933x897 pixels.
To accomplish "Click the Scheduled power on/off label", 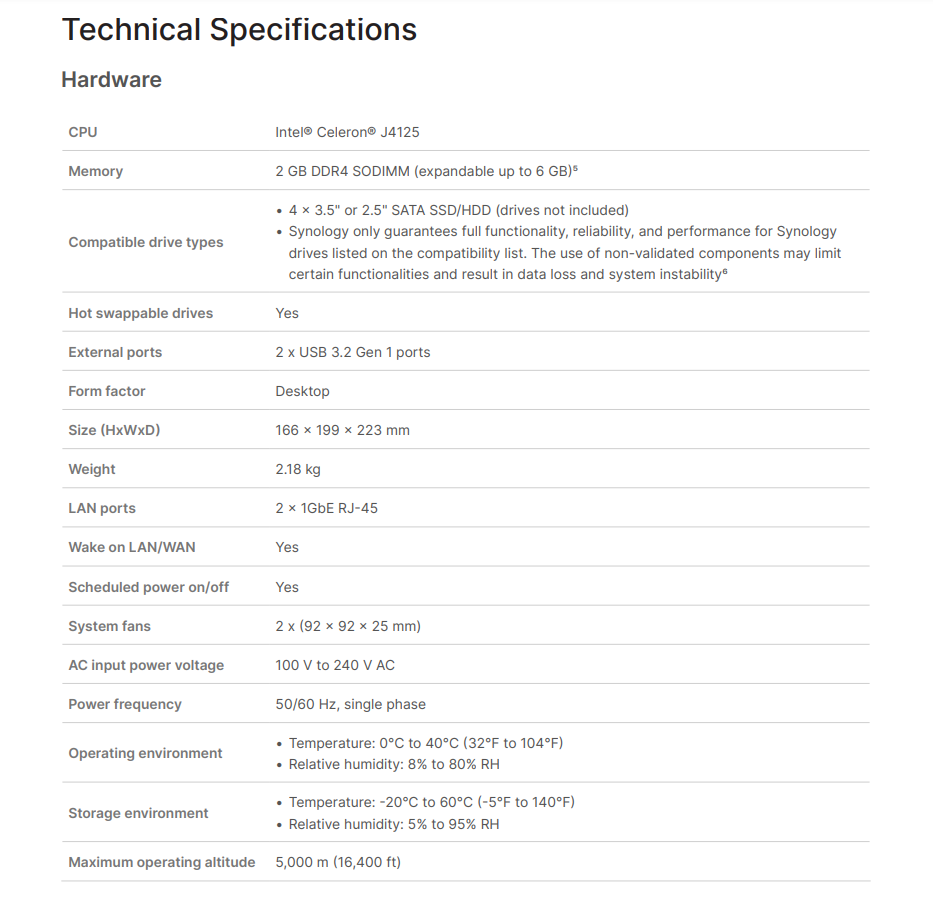I will (x=149, y=587).
